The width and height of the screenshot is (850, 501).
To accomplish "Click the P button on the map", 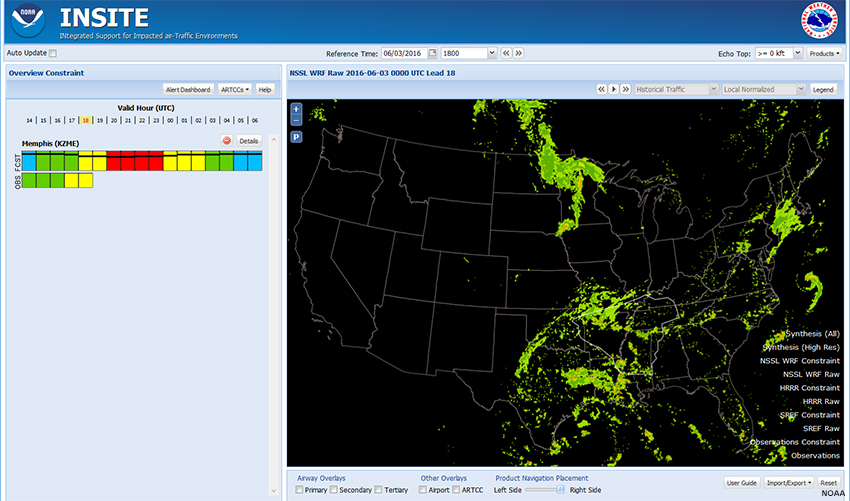I will (x=297, y=137).
